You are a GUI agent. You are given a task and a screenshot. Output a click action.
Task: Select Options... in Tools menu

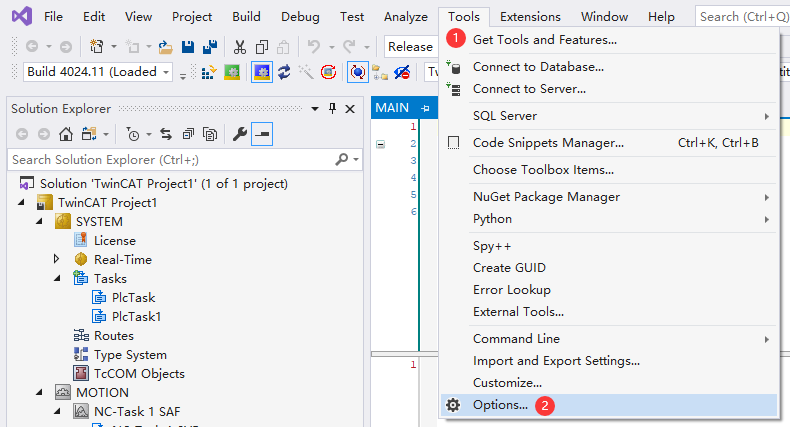point(609,405)
